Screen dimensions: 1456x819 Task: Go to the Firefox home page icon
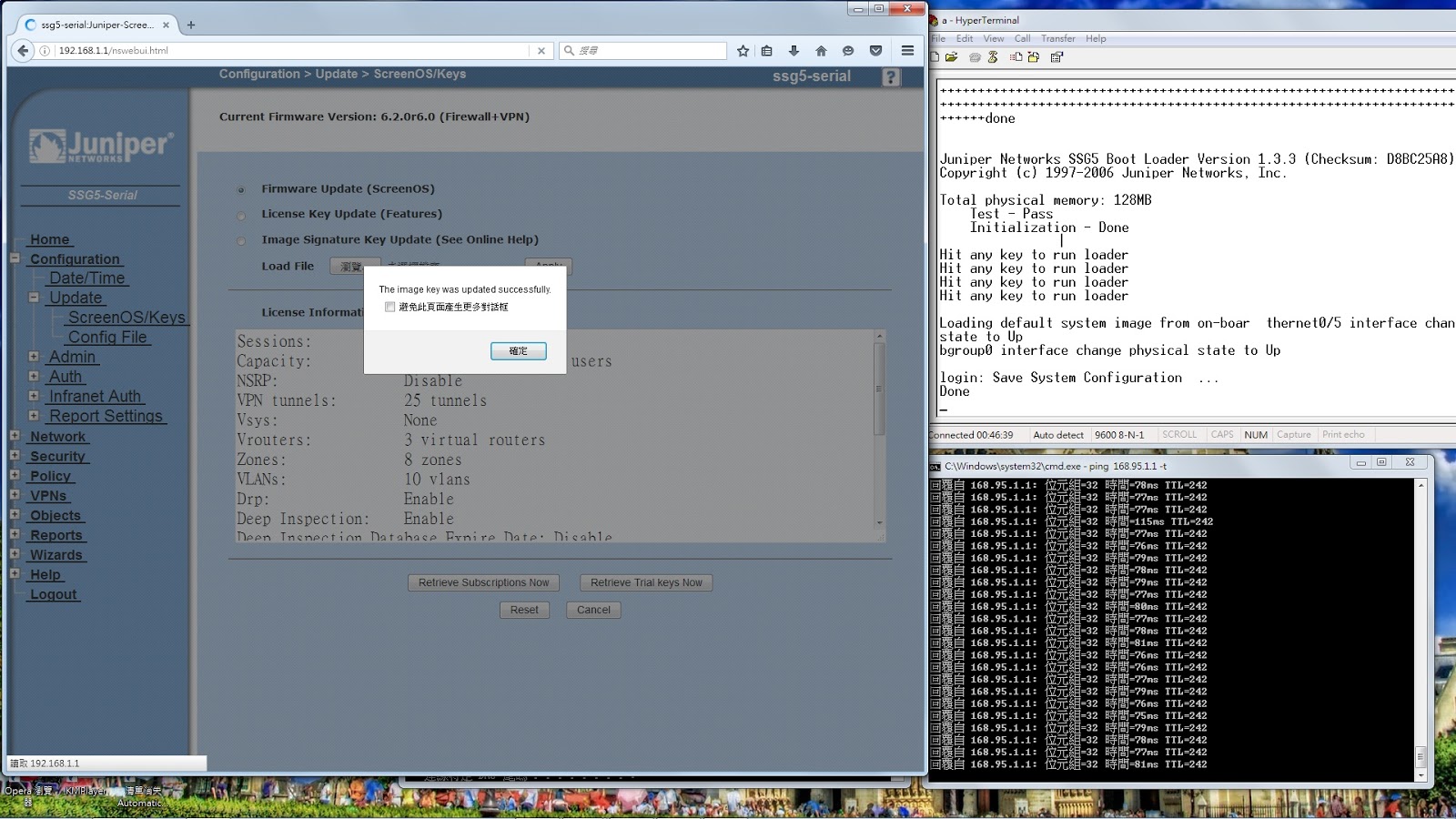pyautogui.click(x=821, y=51)
